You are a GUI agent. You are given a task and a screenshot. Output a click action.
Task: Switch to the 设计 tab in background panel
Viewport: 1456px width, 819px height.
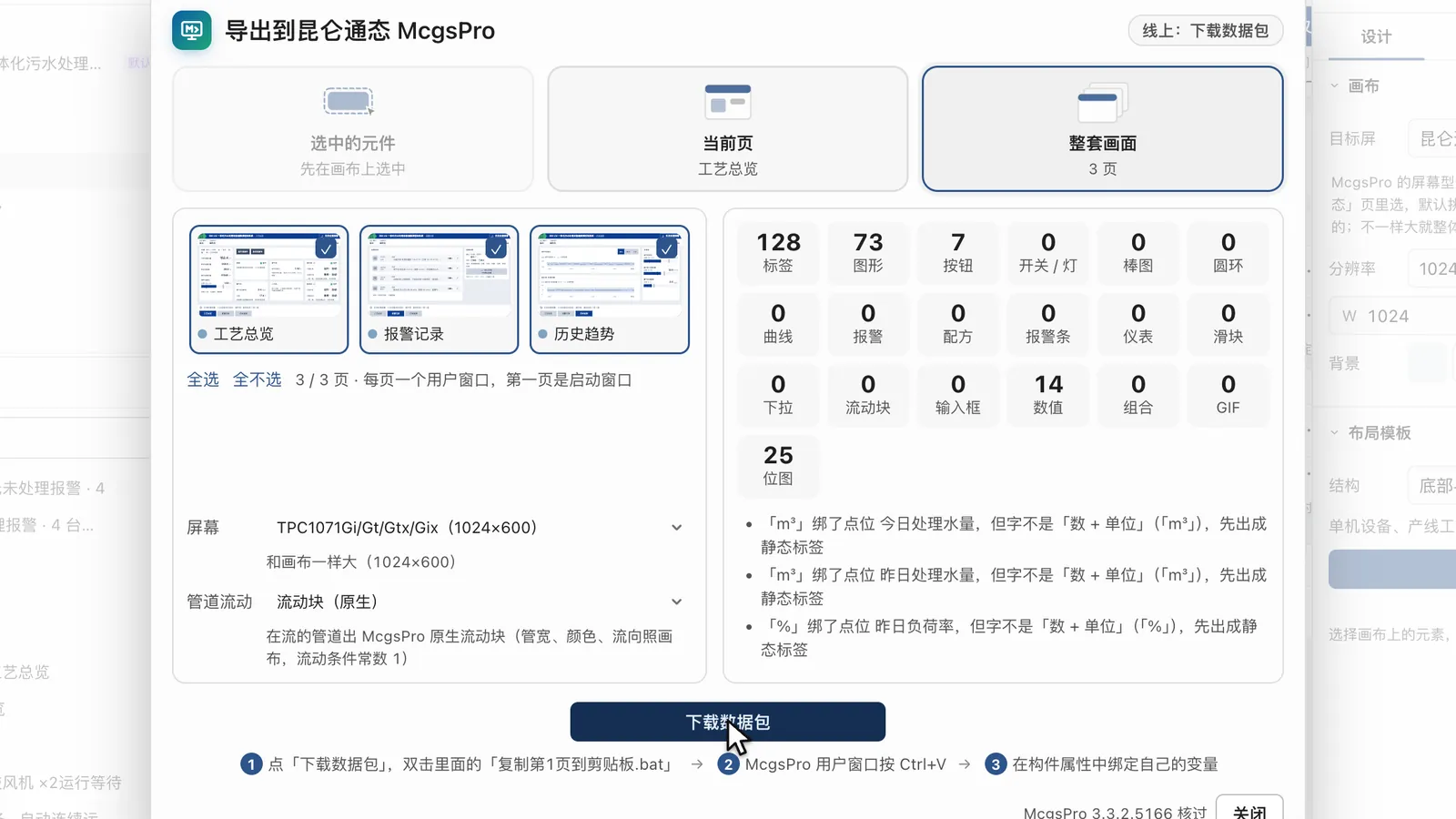(1376, 37)
